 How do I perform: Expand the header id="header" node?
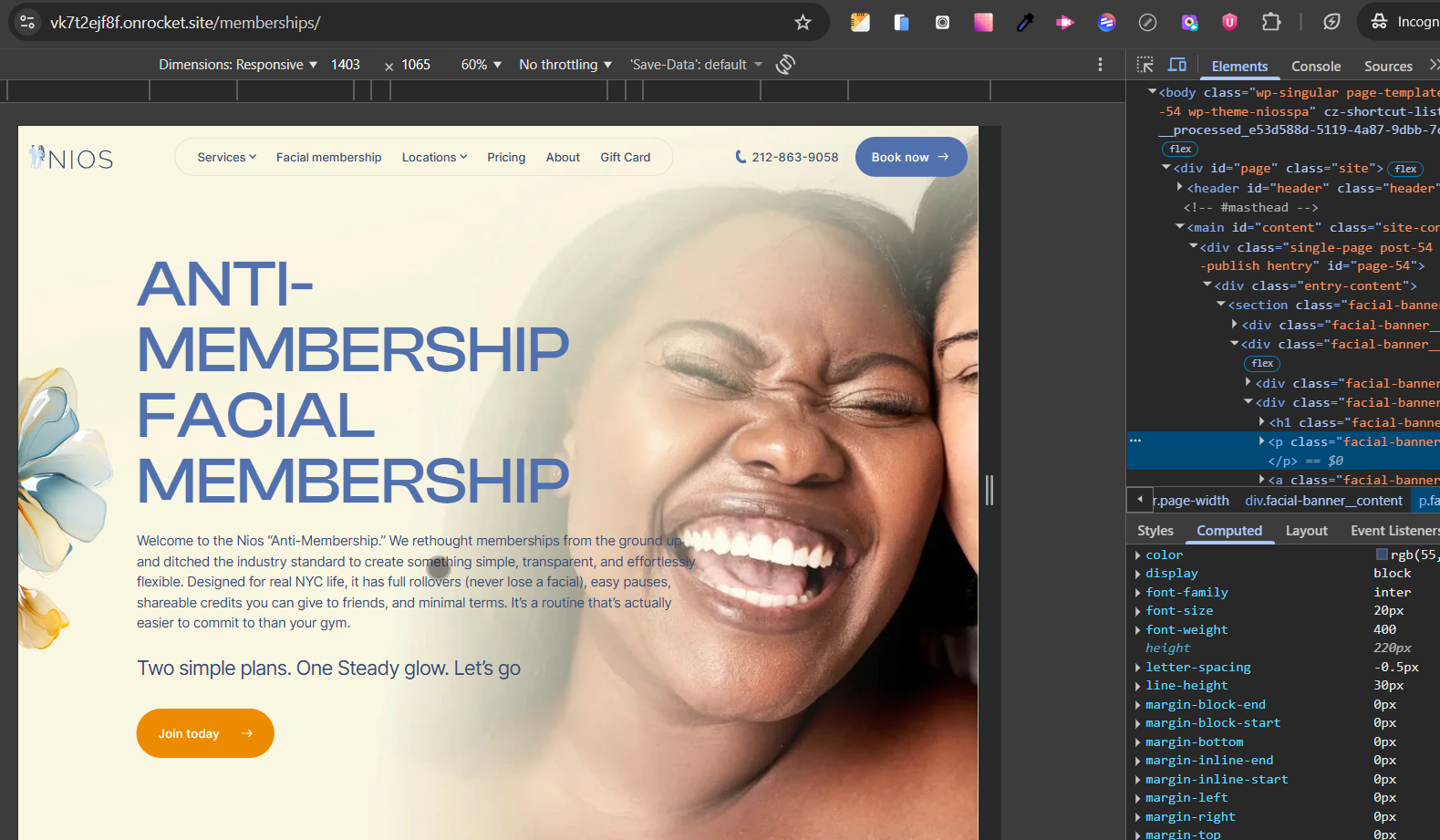point(1180,187)
